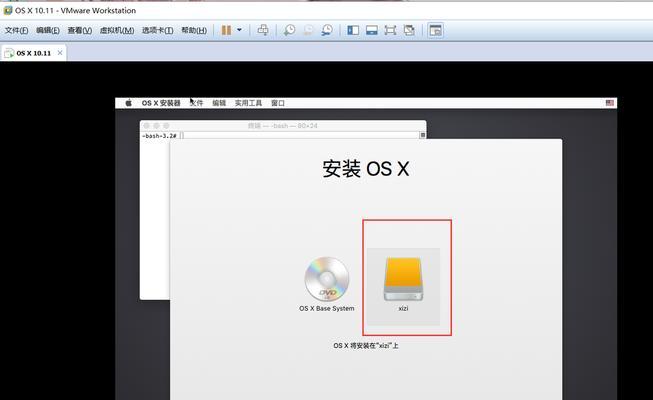Screen dimensions: 653x400
Task: Open the guest 文件 menu
Action: point(197,103)
